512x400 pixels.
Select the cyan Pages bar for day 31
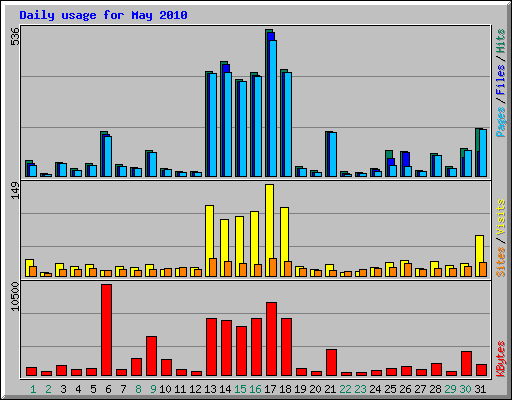[x=483, y=153]
